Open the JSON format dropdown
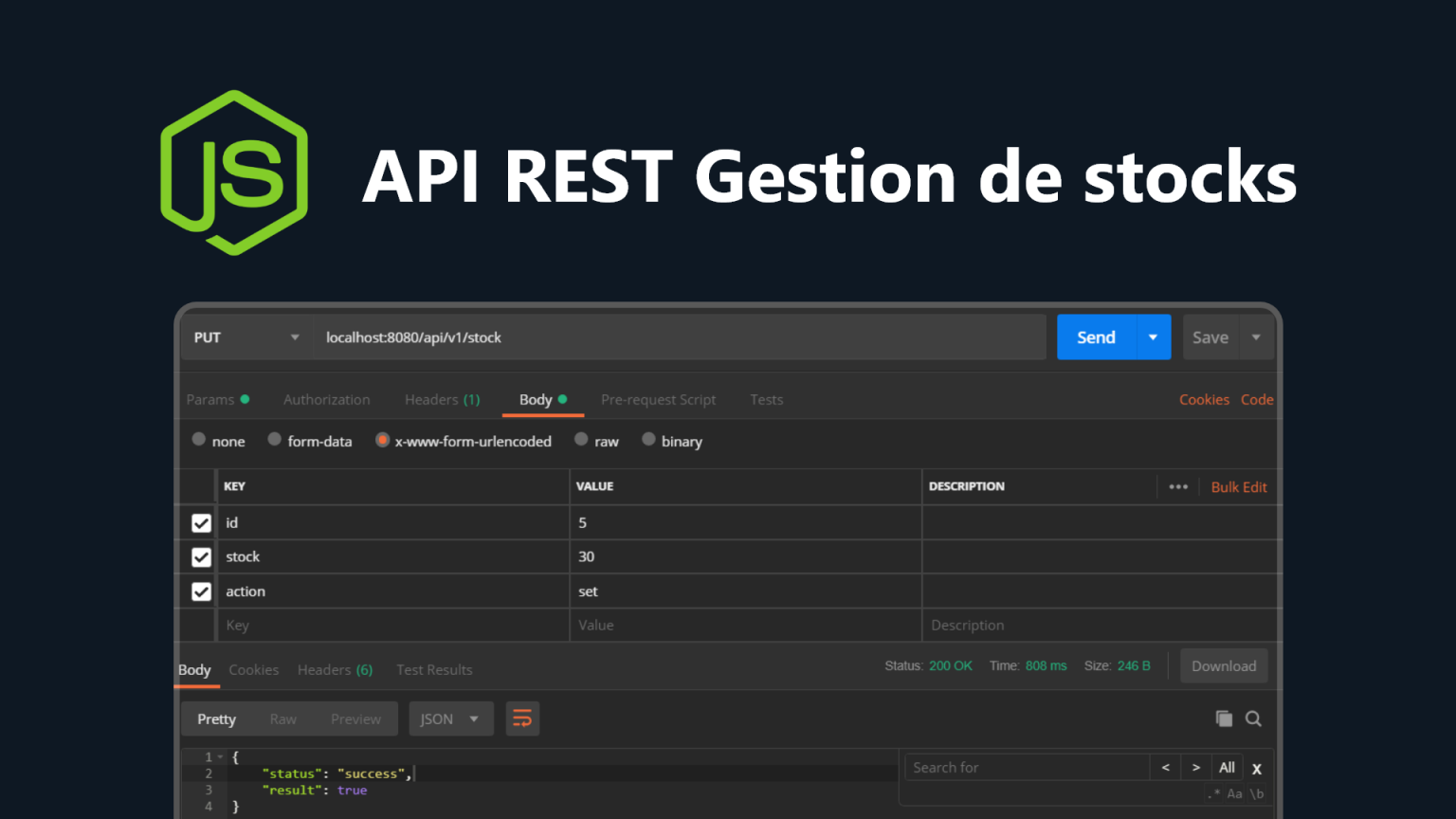Image resolution: width=1456 pixels, height=819 pixels. click(450, 719)
